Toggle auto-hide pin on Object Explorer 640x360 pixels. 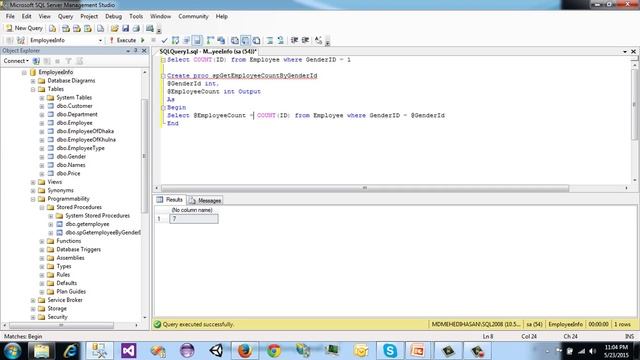pos(136,51)
